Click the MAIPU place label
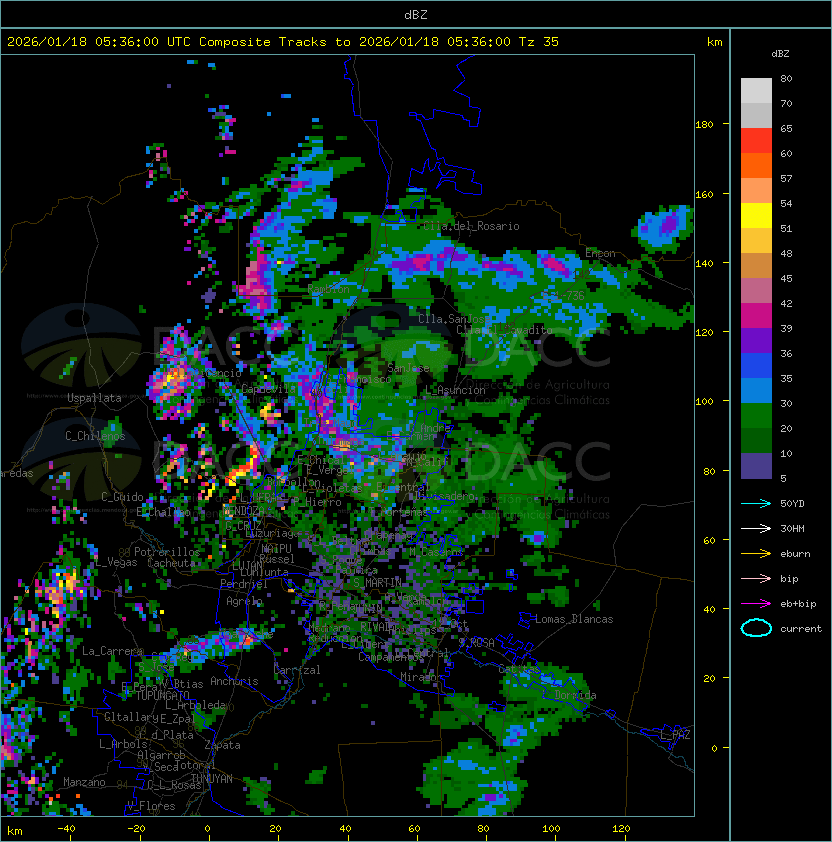The image size is (832, 842). click(276, 548)
